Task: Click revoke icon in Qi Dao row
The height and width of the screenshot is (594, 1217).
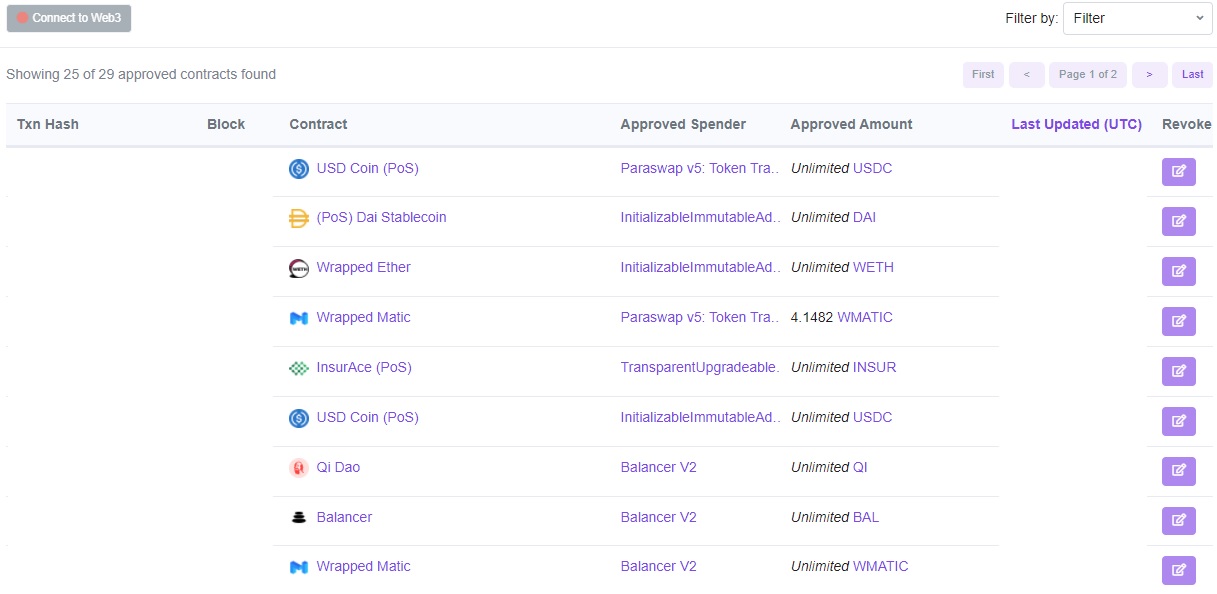Action: (x=1178, y=471)
